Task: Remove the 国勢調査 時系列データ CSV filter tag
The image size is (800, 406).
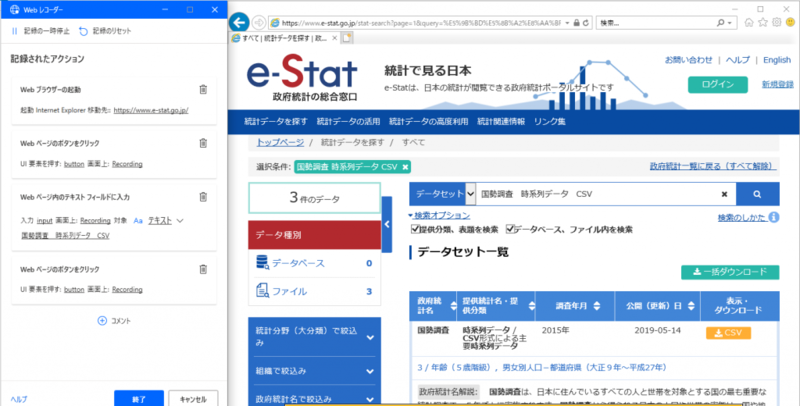Action: tap(405, 167)
